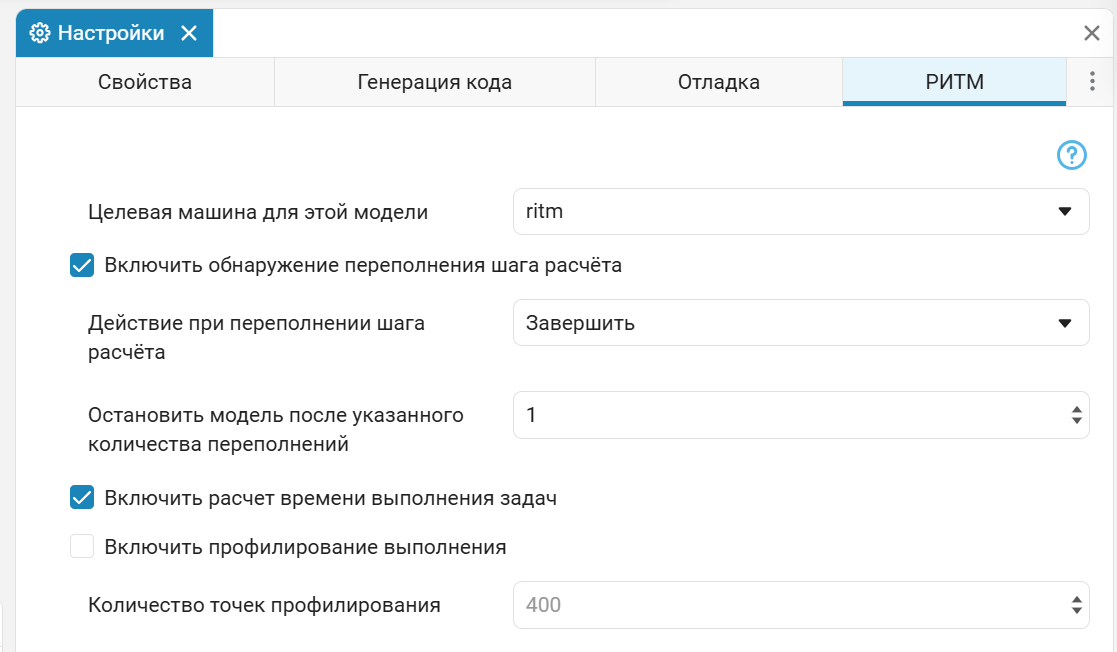1117x652 pixels.
Task: Click the gear icon on Настройки tab
Action: [39, 32]
